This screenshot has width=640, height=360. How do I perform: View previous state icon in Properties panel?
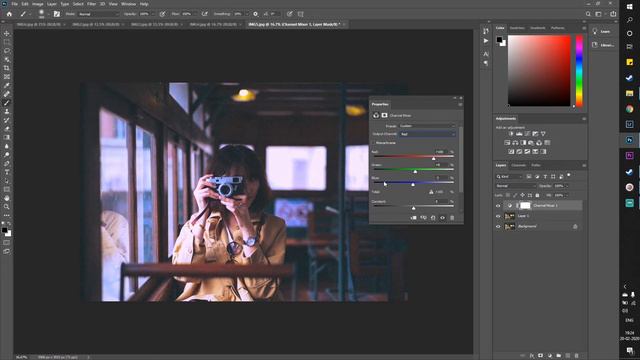(423, 218)
